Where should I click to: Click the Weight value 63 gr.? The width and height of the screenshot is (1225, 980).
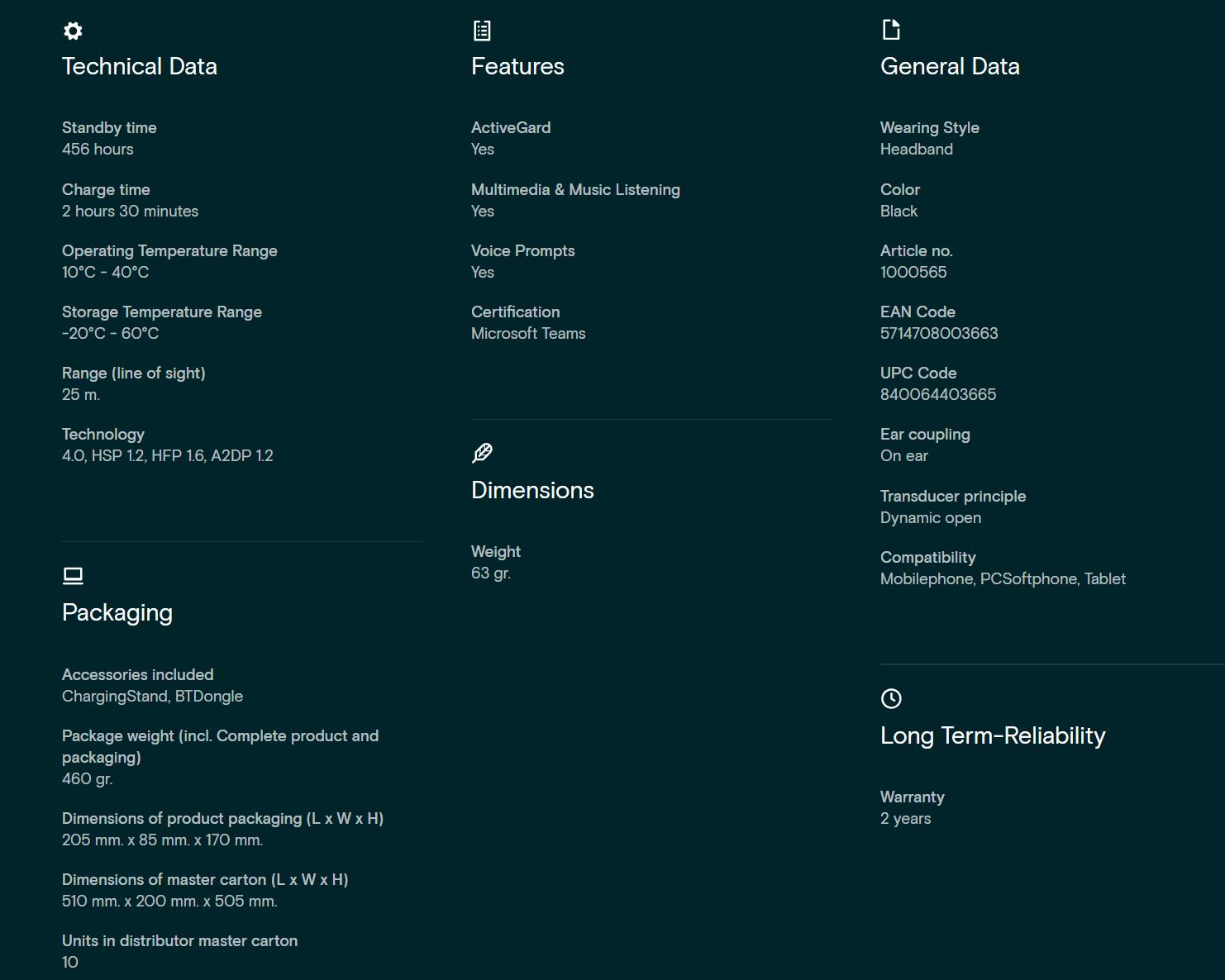[491, 573]
